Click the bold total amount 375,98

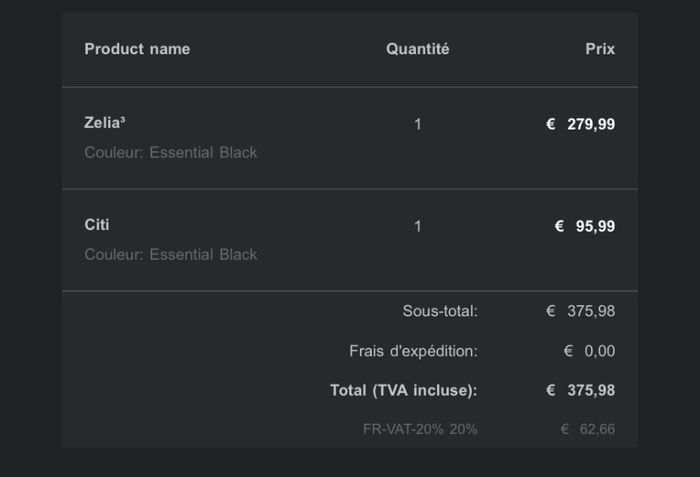click(591, 390)
